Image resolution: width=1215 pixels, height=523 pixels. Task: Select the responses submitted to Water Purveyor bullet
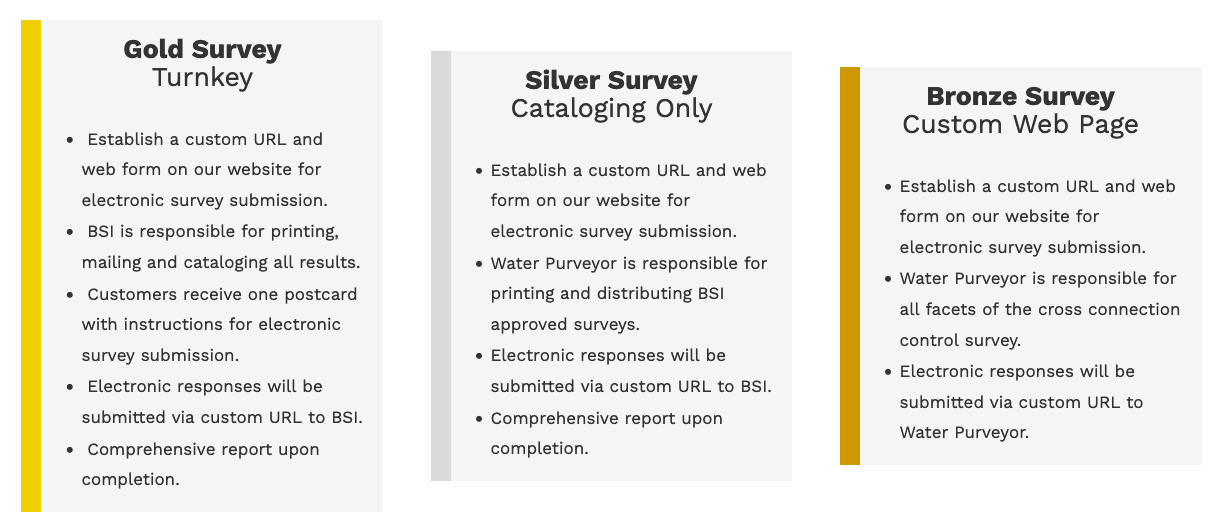[1020, 402]
